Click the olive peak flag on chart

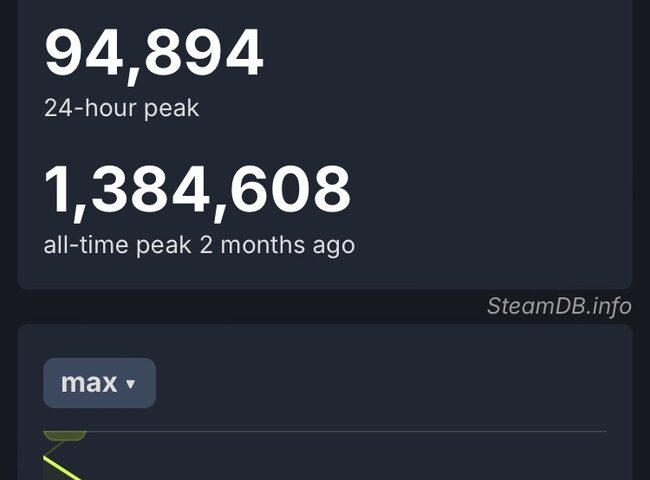[65, 436]
